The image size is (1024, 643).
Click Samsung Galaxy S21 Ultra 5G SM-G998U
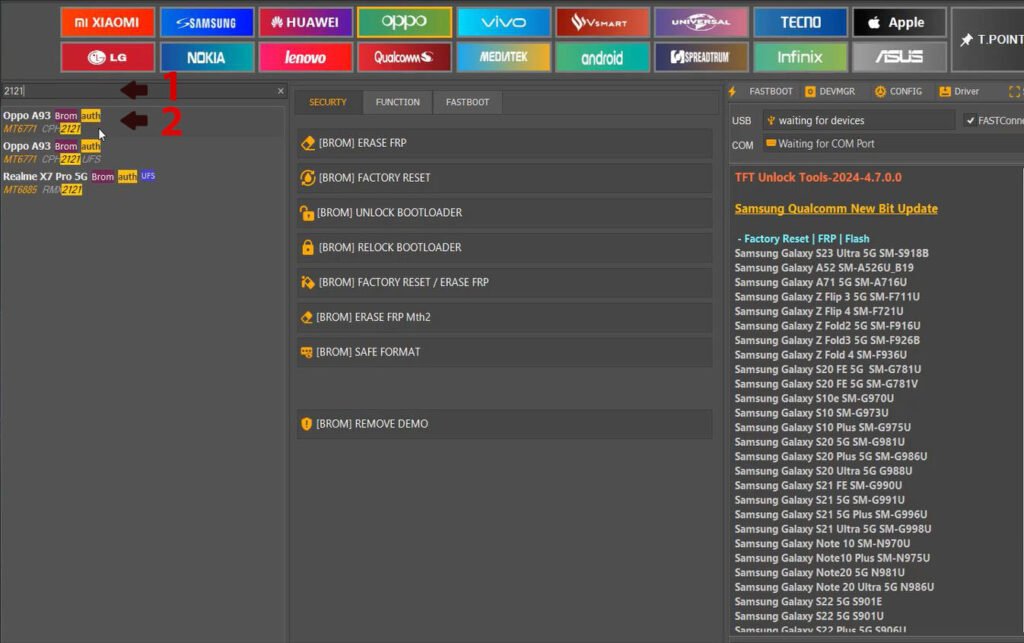tap(833, 529)
